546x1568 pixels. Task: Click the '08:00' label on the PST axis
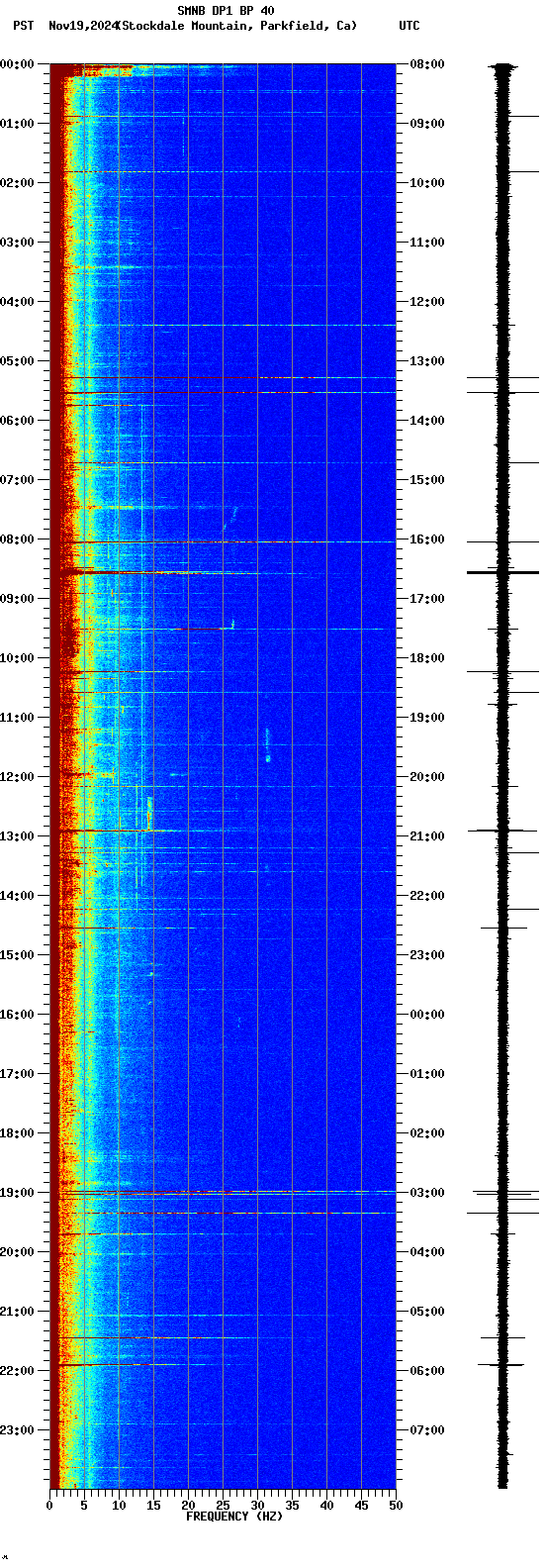point(16,539)
